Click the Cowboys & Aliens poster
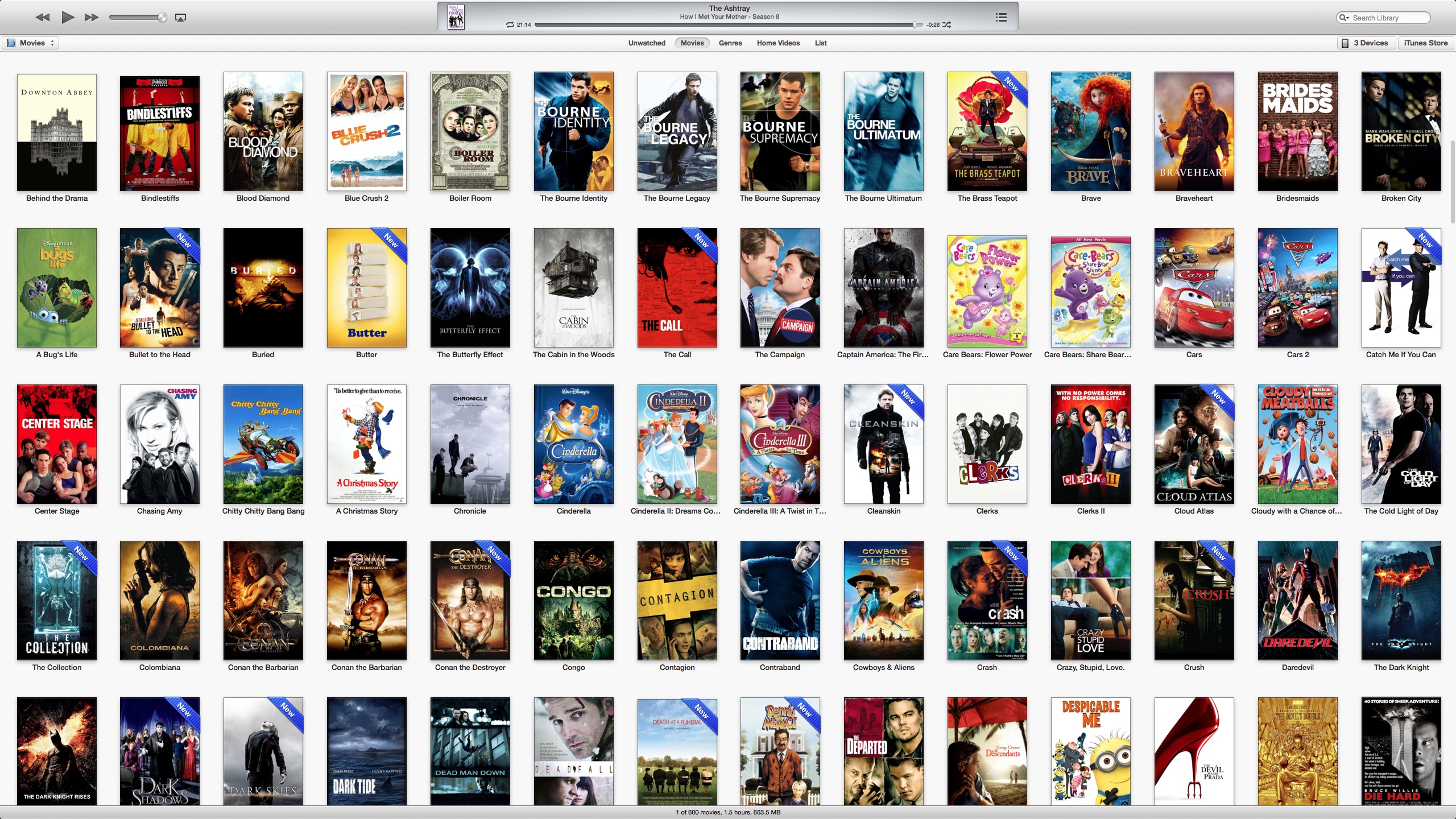This screenshot has height=819, width=1456. coord(884,601)
